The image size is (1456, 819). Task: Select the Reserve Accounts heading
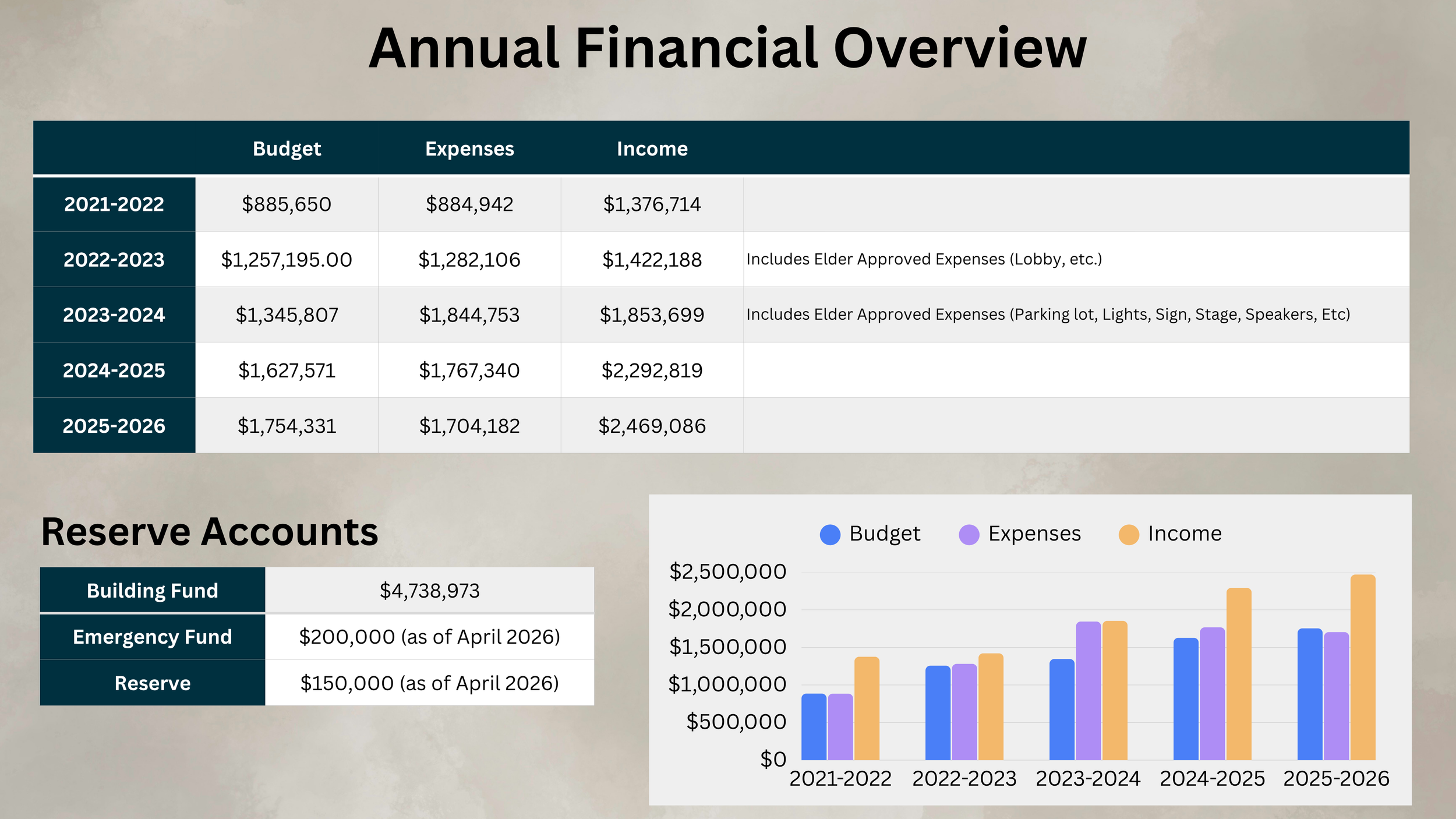coord(210,532)
